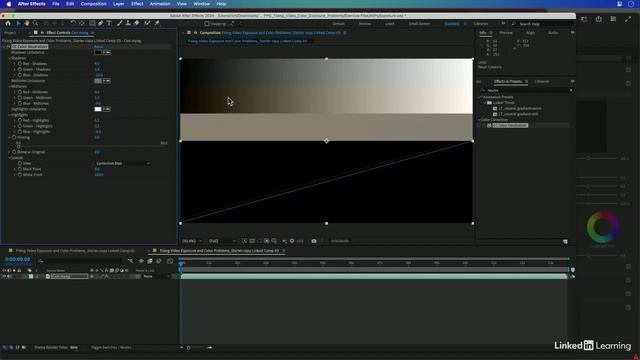Click the search help magnifier icon

(x=513, y=24)
